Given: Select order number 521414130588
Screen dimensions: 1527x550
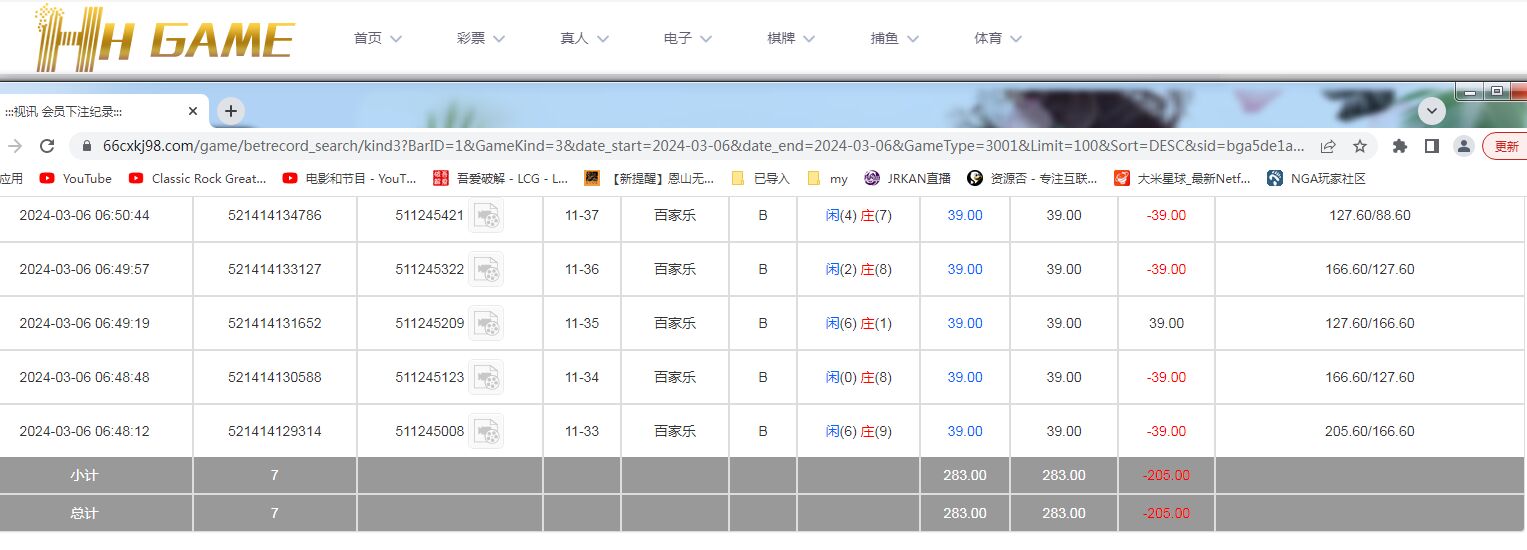Looking at the screenshot, I should pos(275,377).
